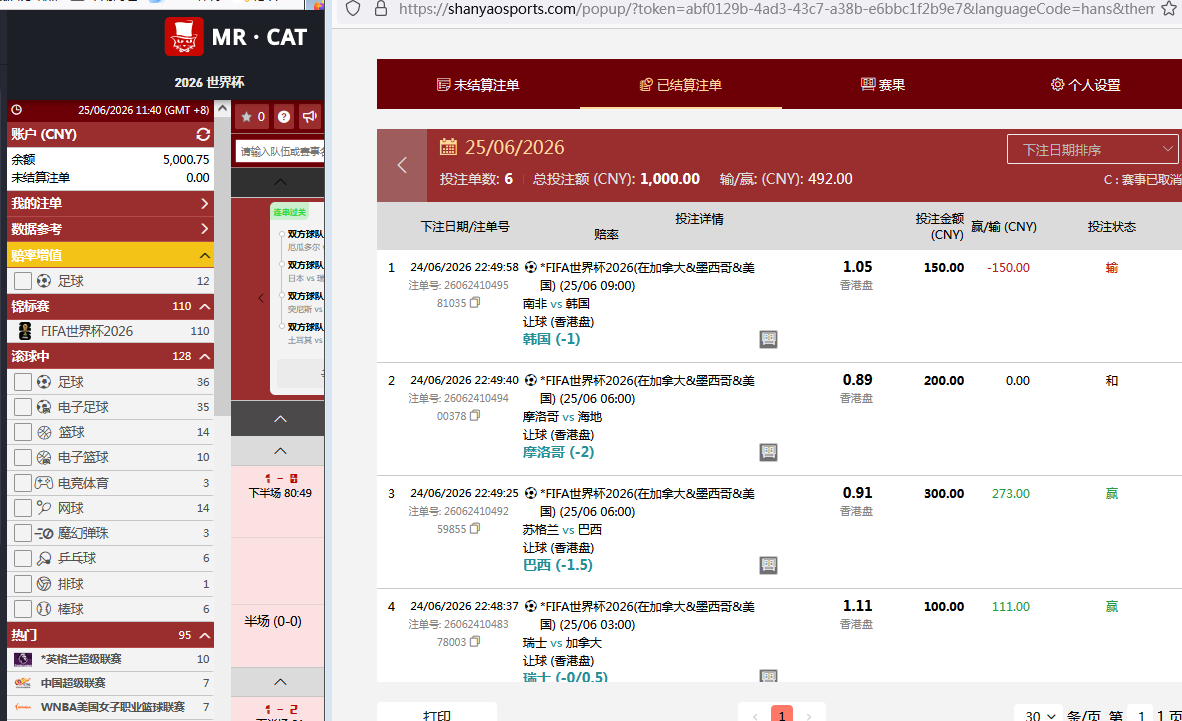Click the padlock icon in address bar
The width and height of the screenshot is (1182, 721).
pyautogui.click(x=381, y=8)
